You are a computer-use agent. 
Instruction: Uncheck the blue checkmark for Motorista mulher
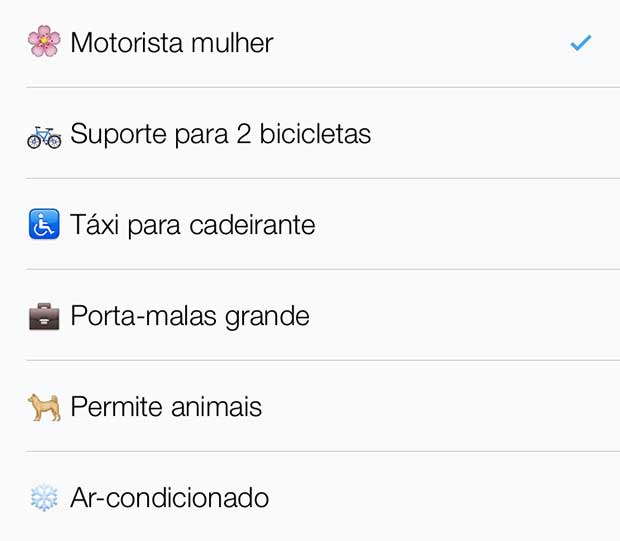(580, 43)
